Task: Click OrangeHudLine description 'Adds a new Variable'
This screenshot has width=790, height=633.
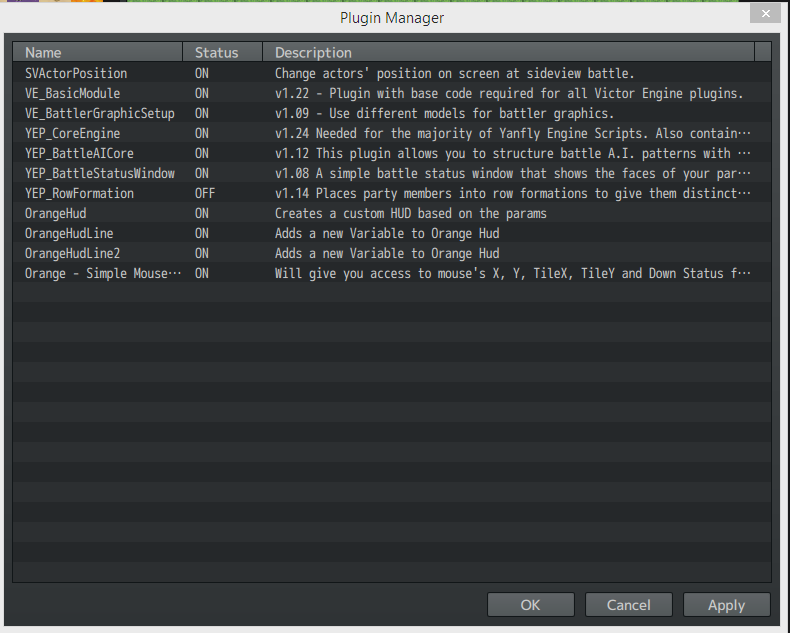Action: coord(387,233)
